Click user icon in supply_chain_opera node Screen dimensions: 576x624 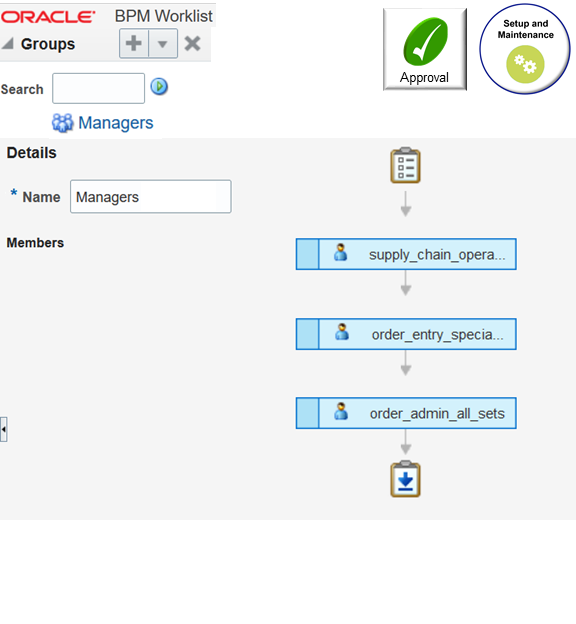[x=340, y=253]
